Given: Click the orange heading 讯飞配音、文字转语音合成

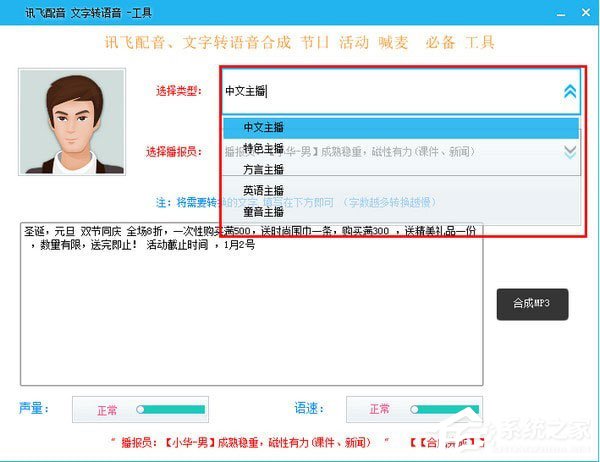Looking at the screenshot, I should (x=198, y=42).
